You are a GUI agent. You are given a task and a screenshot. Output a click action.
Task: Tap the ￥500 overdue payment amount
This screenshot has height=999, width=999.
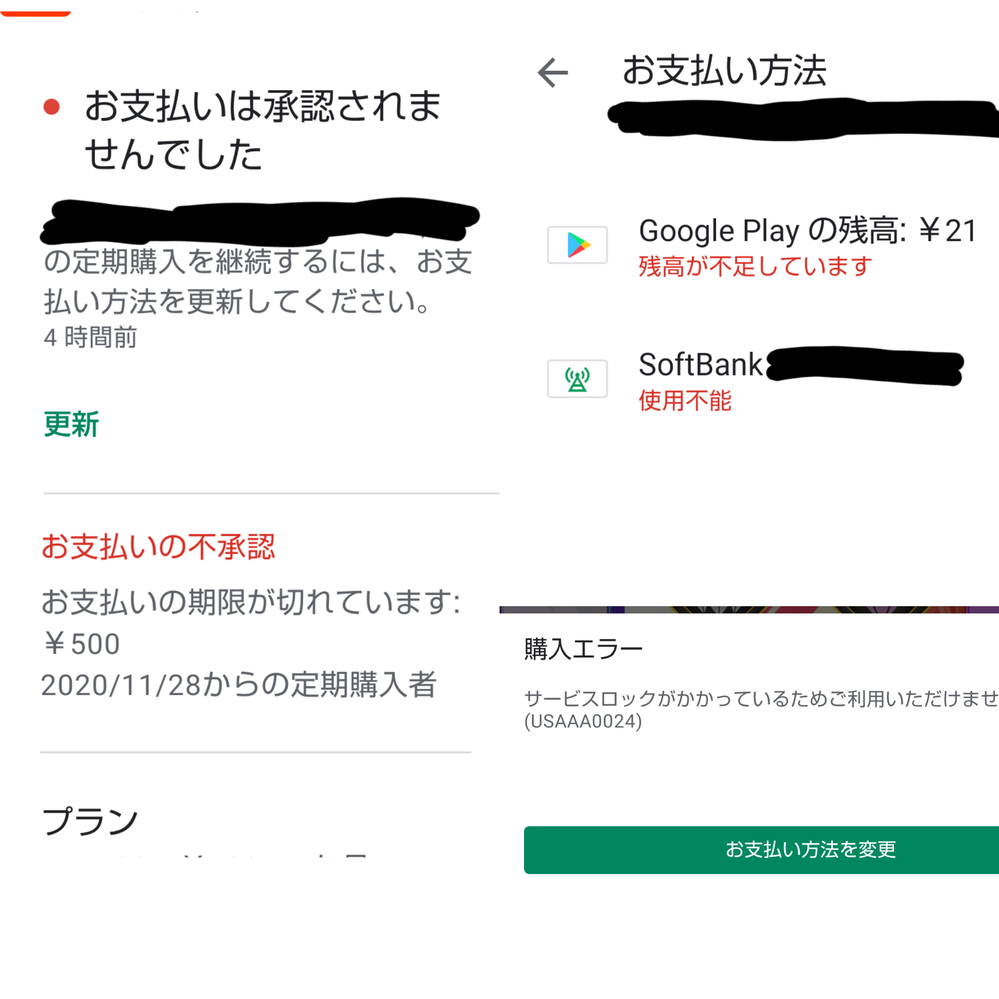point(81,644)
